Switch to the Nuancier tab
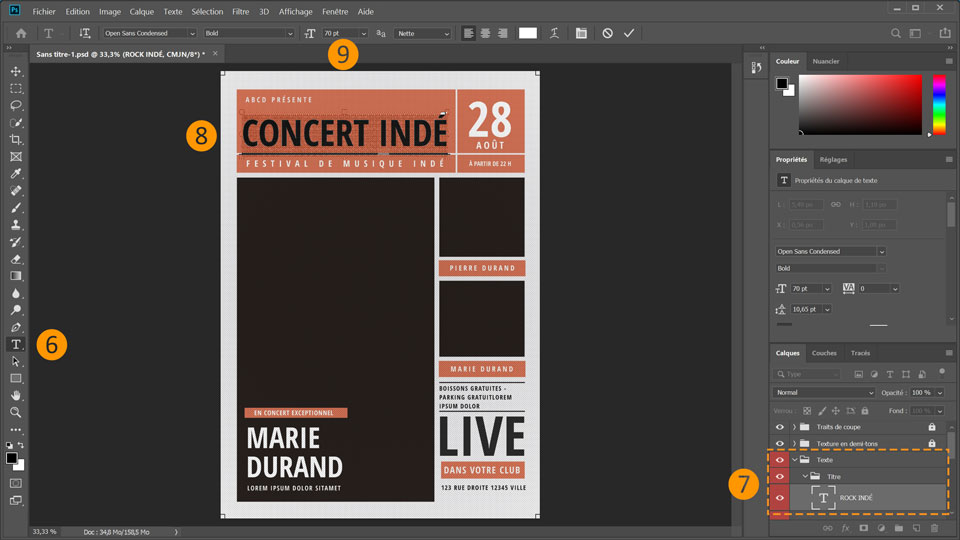The image size is (960, 540). [826, 61]
